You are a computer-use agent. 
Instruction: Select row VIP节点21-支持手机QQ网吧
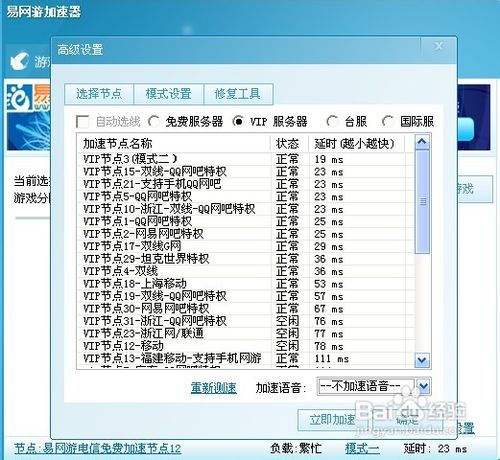(246, 184)
